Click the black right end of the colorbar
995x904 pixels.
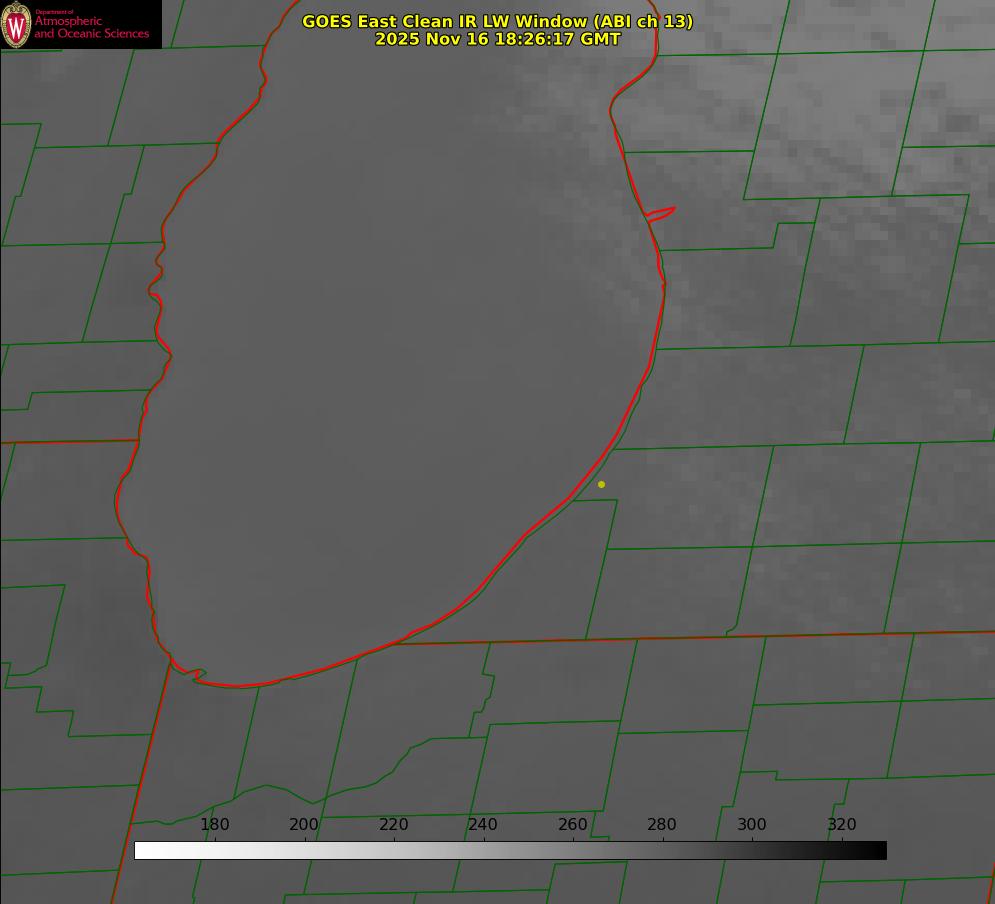(879, 850)
